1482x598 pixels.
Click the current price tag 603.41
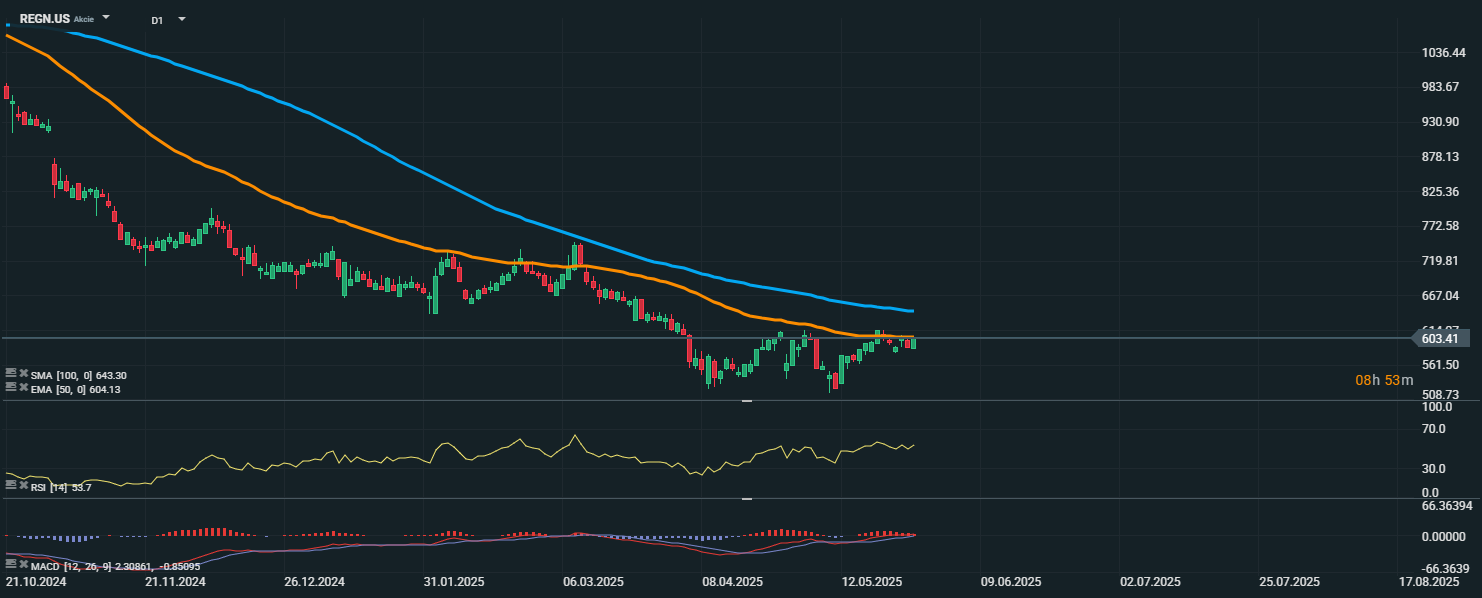pos(1439,339)
